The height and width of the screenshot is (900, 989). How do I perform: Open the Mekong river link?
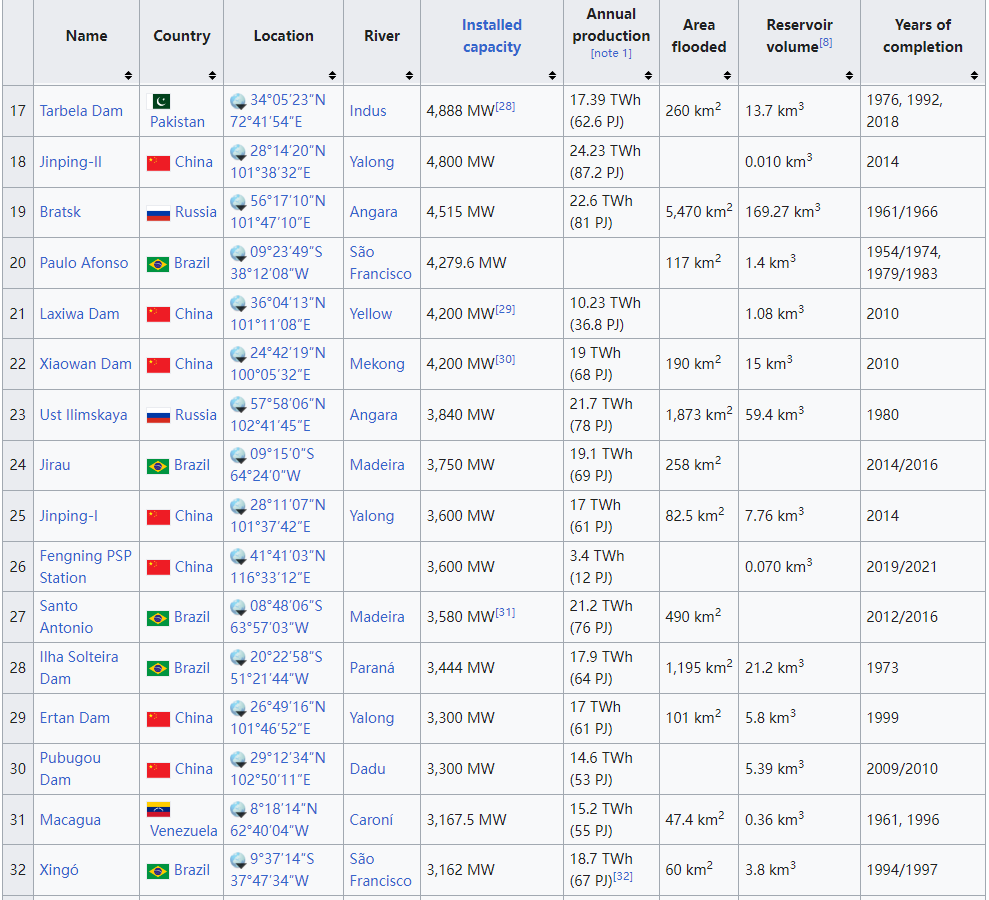377,364
